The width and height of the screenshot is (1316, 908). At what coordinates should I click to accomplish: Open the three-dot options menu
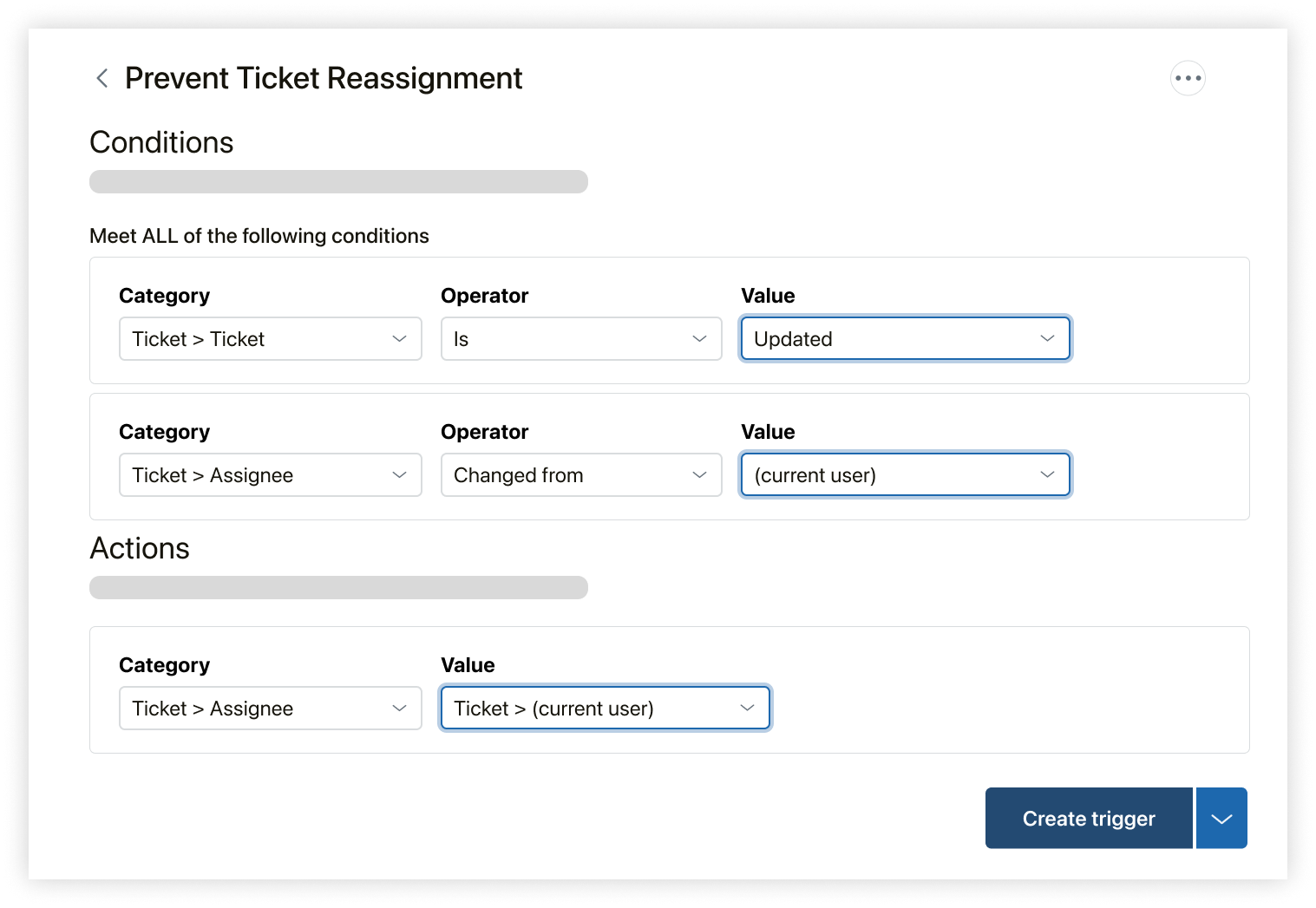click(1188, 78)
